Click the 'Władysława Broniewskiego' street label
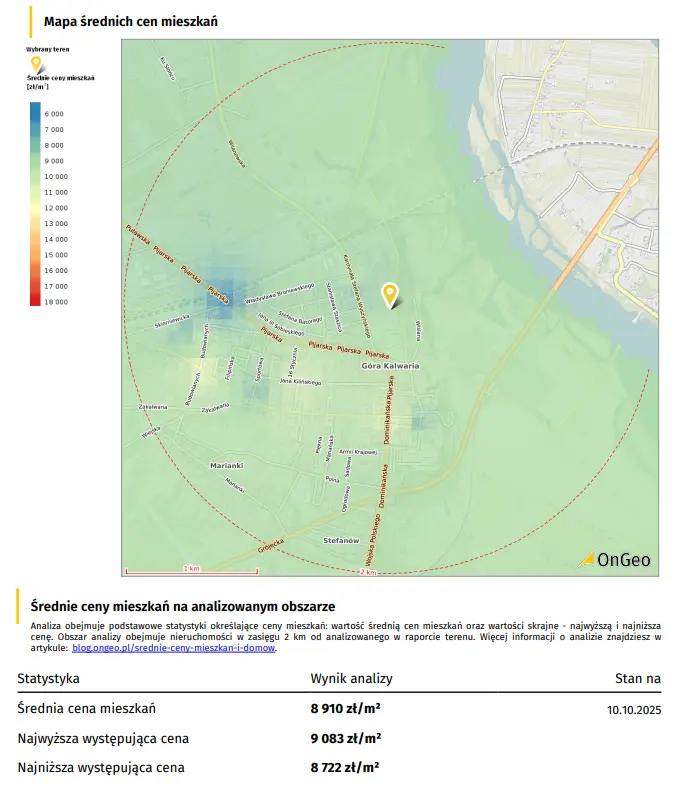This screenshot has height=804, width=679. (279, 293)
